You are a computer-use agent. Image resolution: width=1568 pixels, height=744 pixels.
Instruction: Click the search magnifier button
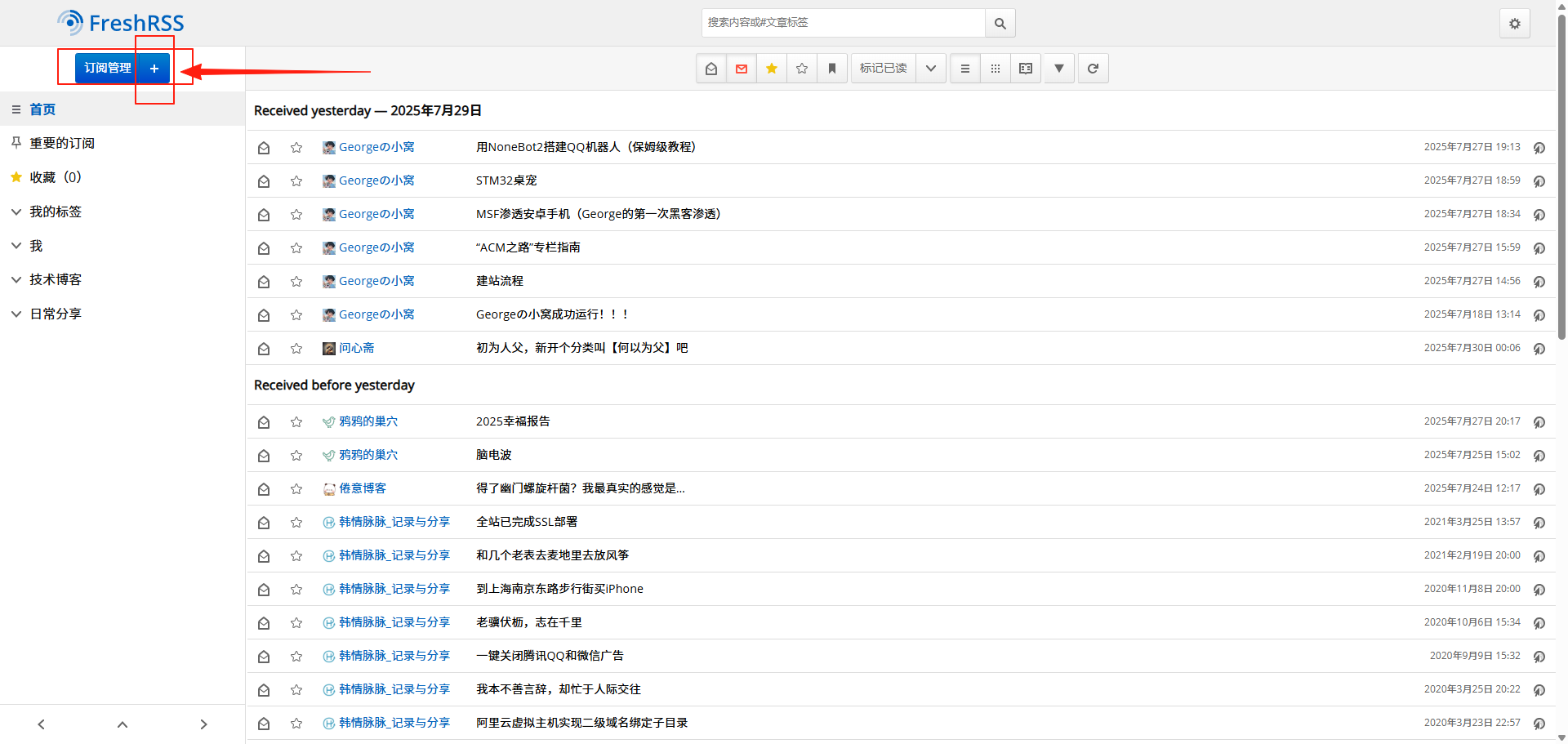point(1000,24)
